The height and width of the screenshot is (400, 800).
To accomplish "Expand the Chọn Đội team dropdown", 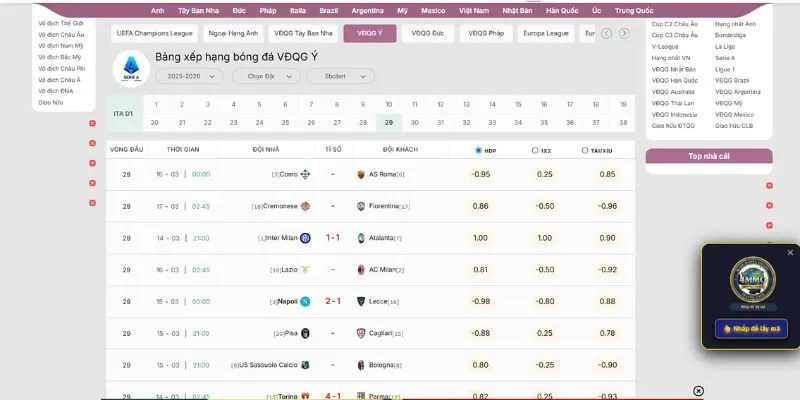I will pyautogui.click(x=265, y=76).
